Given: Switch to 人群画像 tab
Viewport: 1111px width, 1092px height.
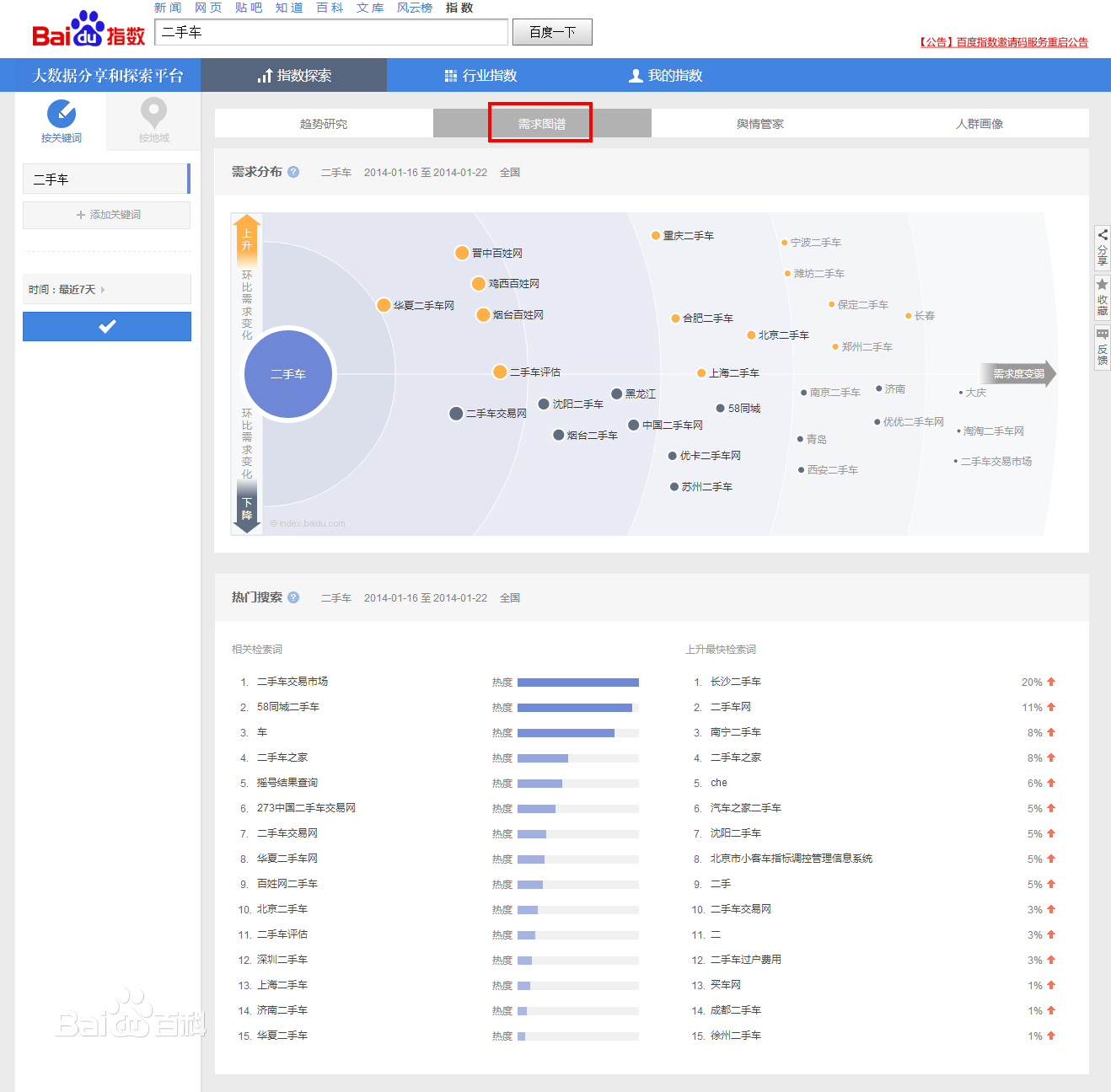Looking at the screenshot, I should [x=980, y=124].
